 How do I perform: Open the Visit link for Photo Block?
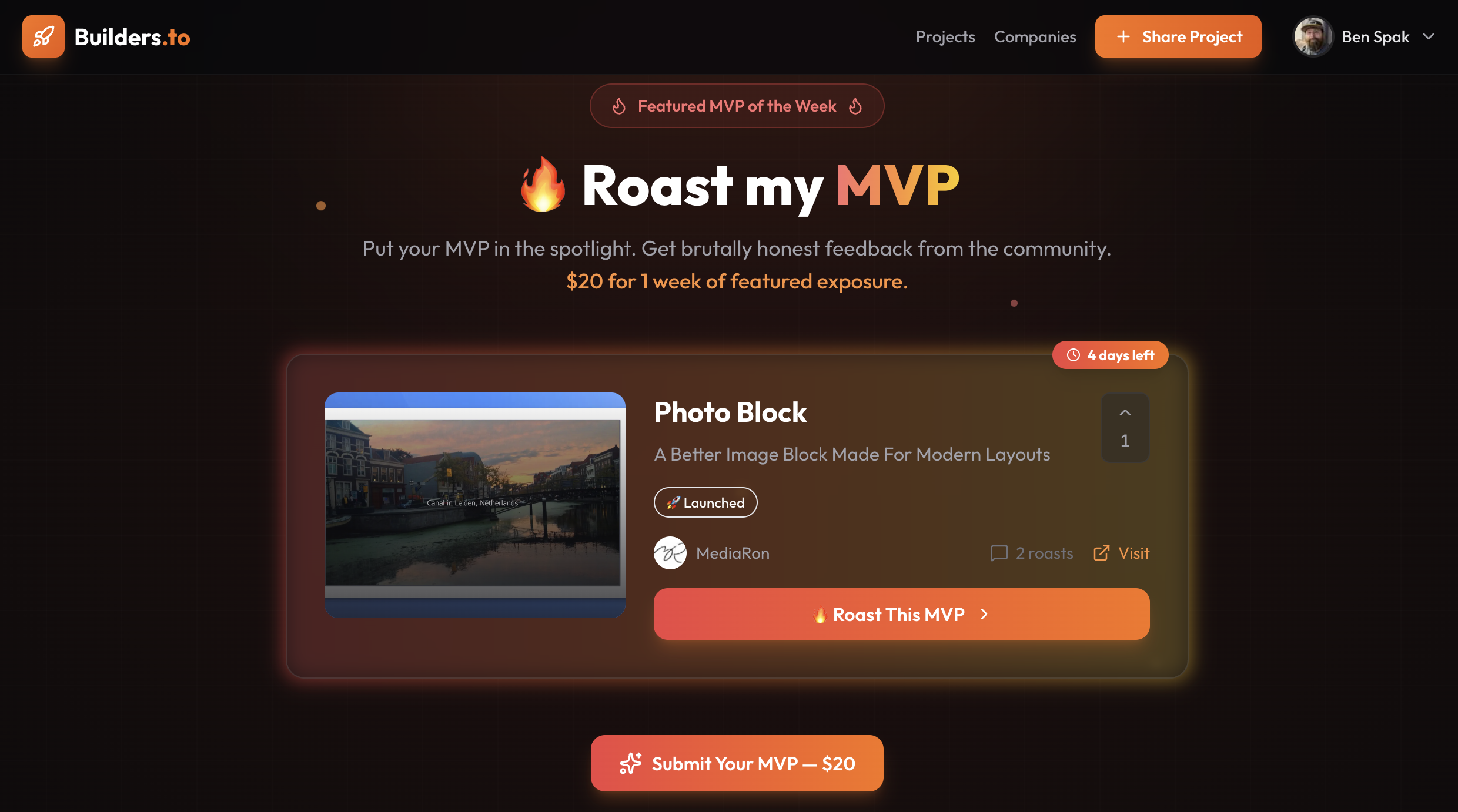(x=1121, y=553)
